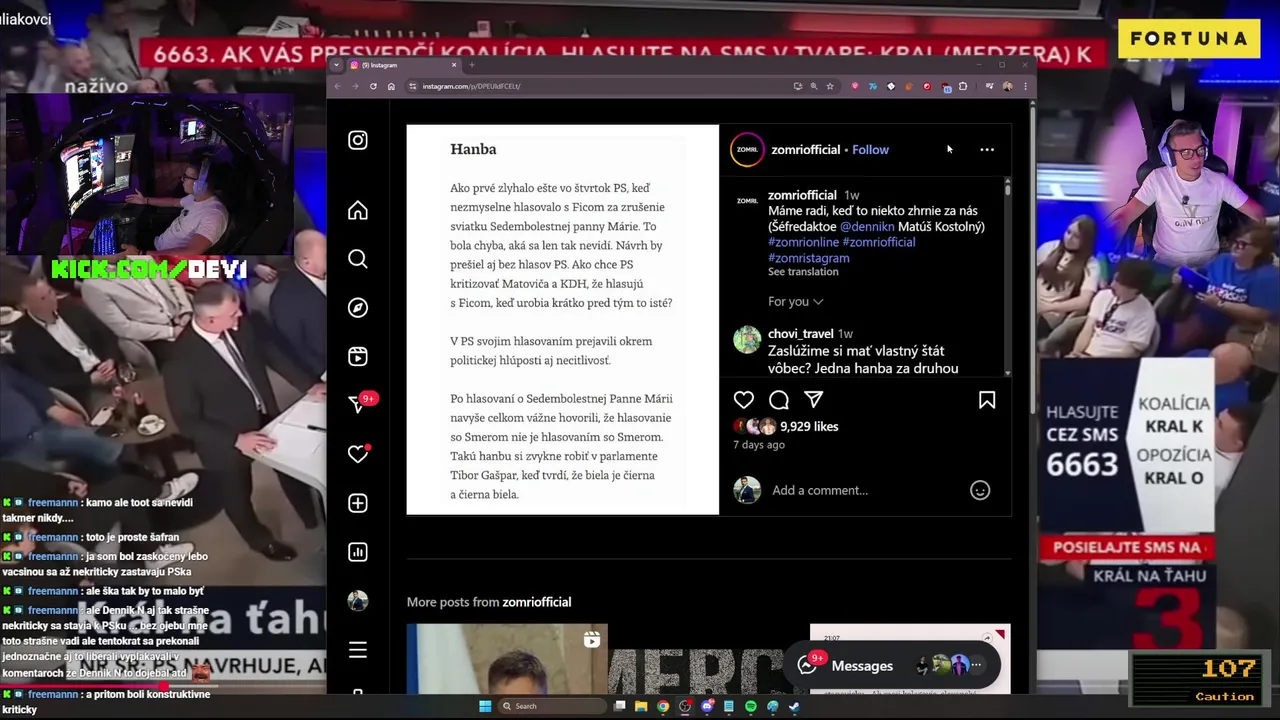The width and height of the screenshot is (1280, 720).
Task: Open File Explorer from taskbar
Action: pyautogui.click(x=641, y=706)
